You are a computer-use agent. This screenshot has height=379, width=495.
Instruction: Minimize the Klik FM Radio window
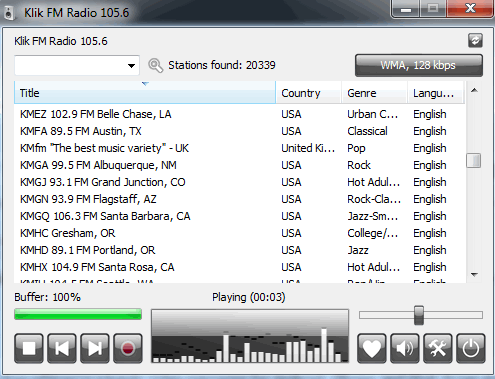(406, 9)
